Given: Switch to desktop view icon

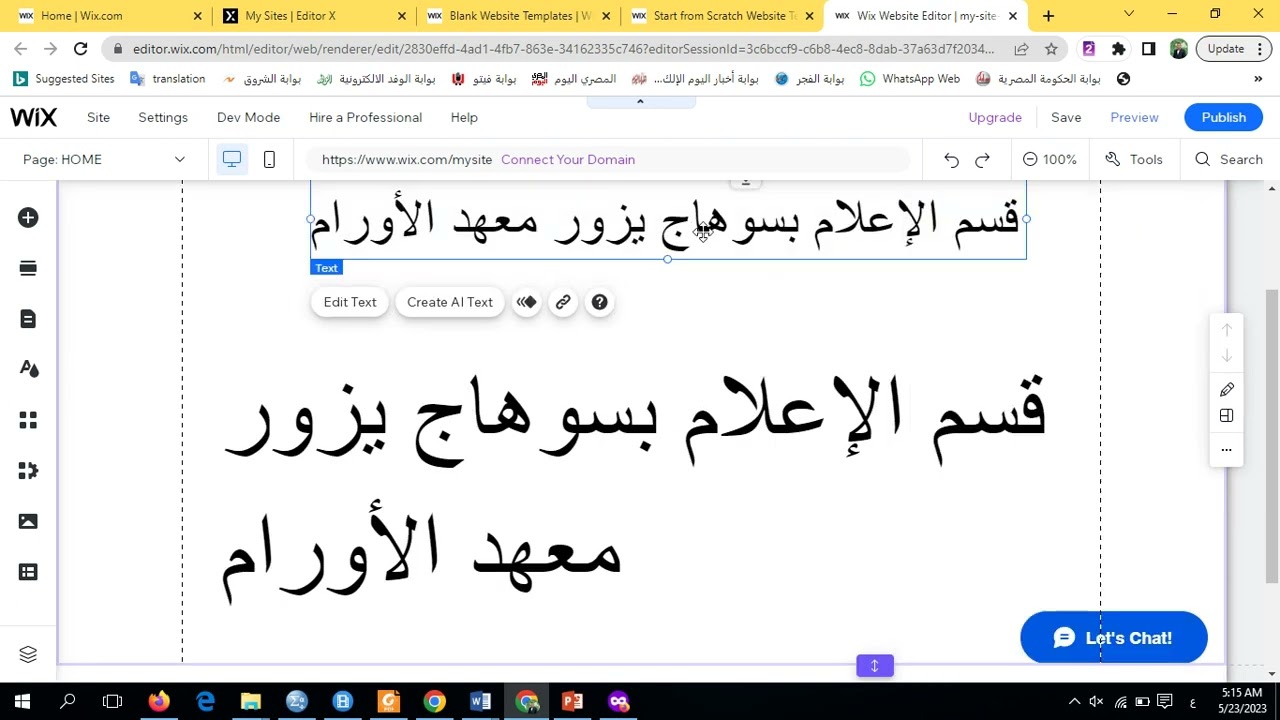Looking at the screenshot, I should (232, 159).
